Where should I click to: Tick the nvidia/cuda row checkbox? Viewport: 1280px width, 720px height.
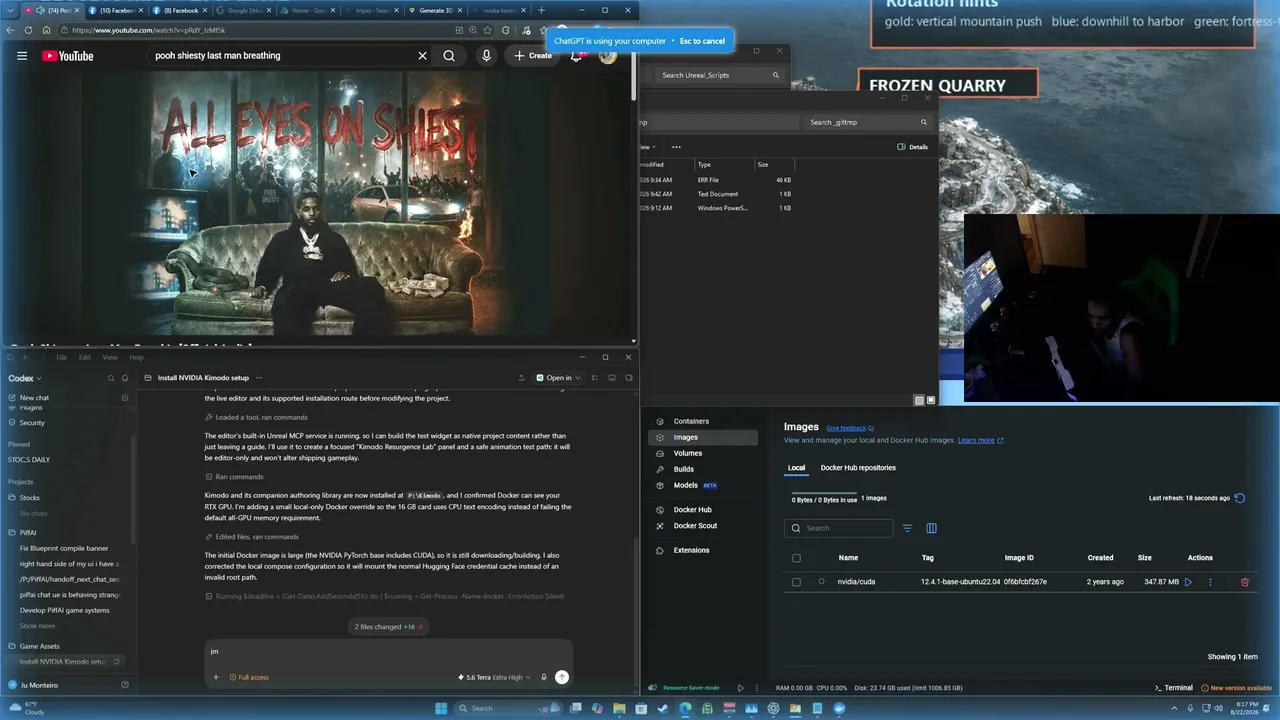point(796,582)
